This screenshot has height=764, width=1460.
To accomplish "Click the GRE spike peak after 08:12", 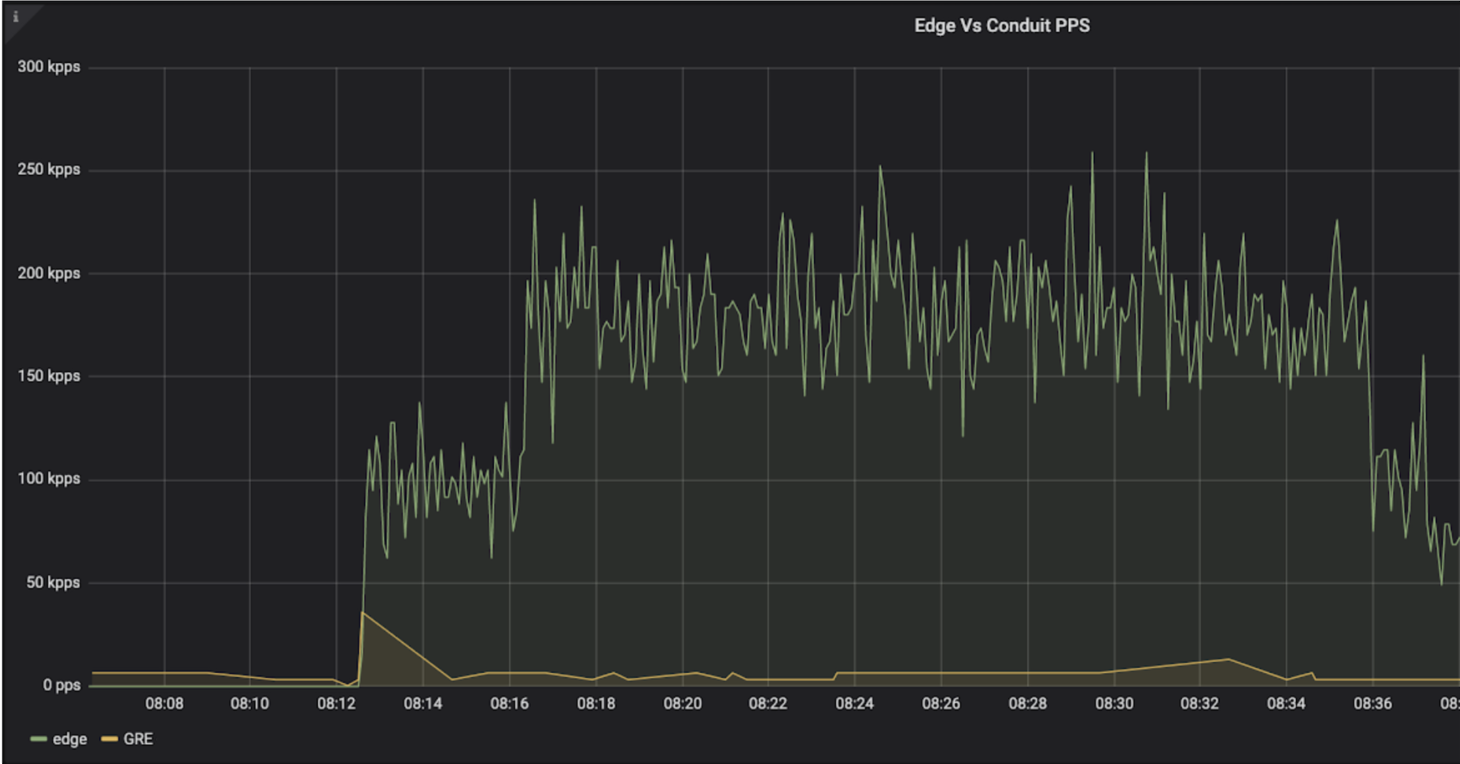I will click(363, 612).
